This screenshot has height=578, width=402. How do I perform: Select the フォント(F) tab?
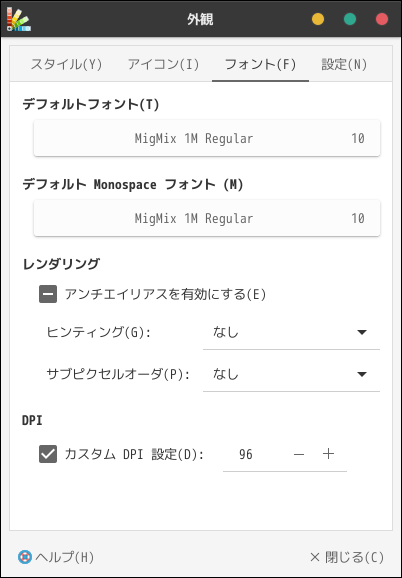pyautogui.click(x=260, y=65)
